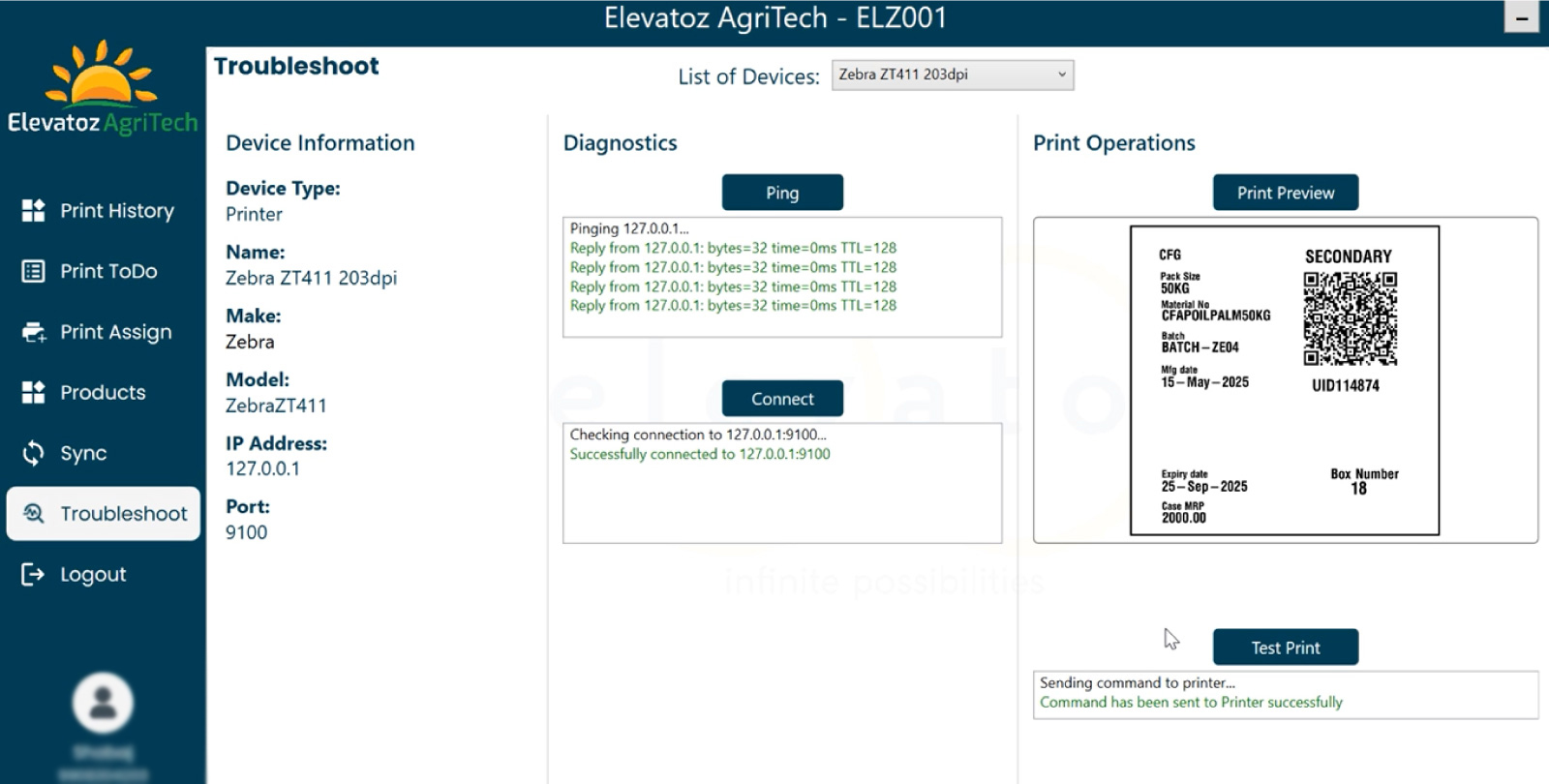Click the Elevatoz AgriTech sun logo
1549x784 pixels.
pyautogui.click(x=102, y=75)
